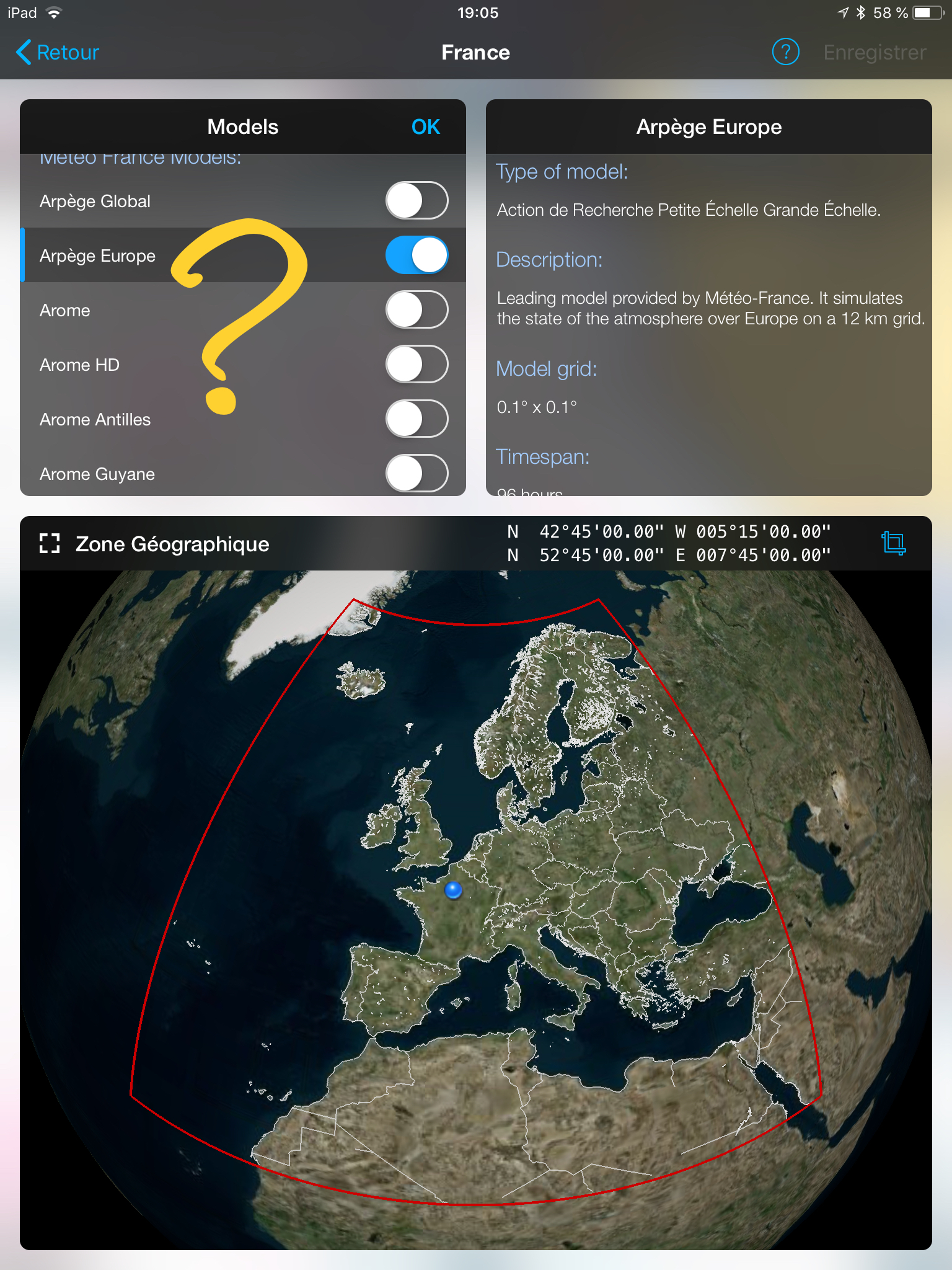Tap the location arrow icon in the status bar
Viewport: 952px width, 1270px height.
tap(843, 13)
